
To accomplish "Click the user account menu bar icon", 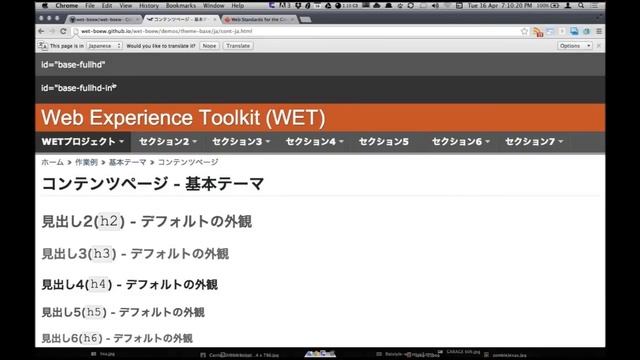I will point(568,6).
